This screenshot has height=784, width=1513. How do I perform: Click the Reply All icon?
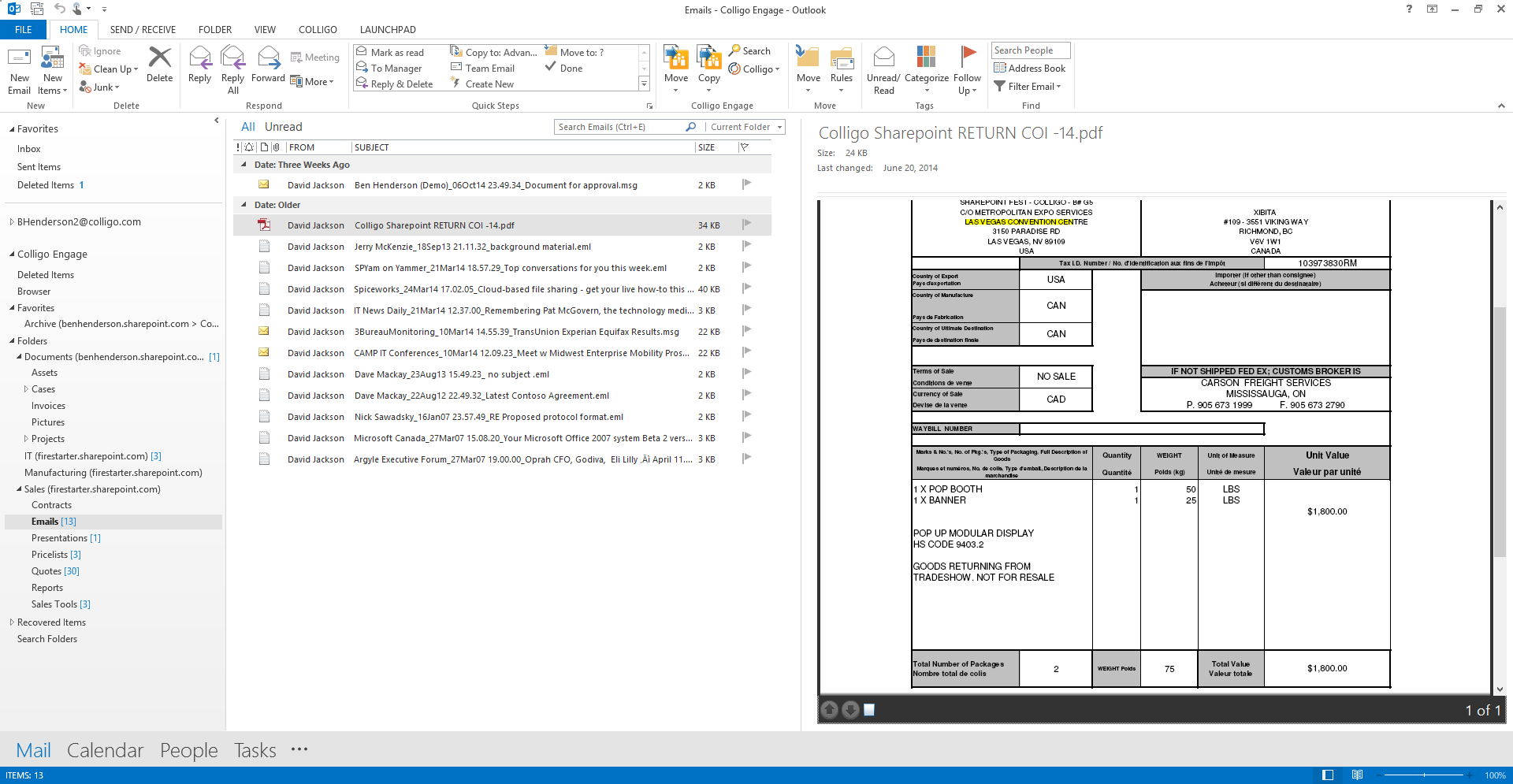pyautogui.click(x=232, y=58)
